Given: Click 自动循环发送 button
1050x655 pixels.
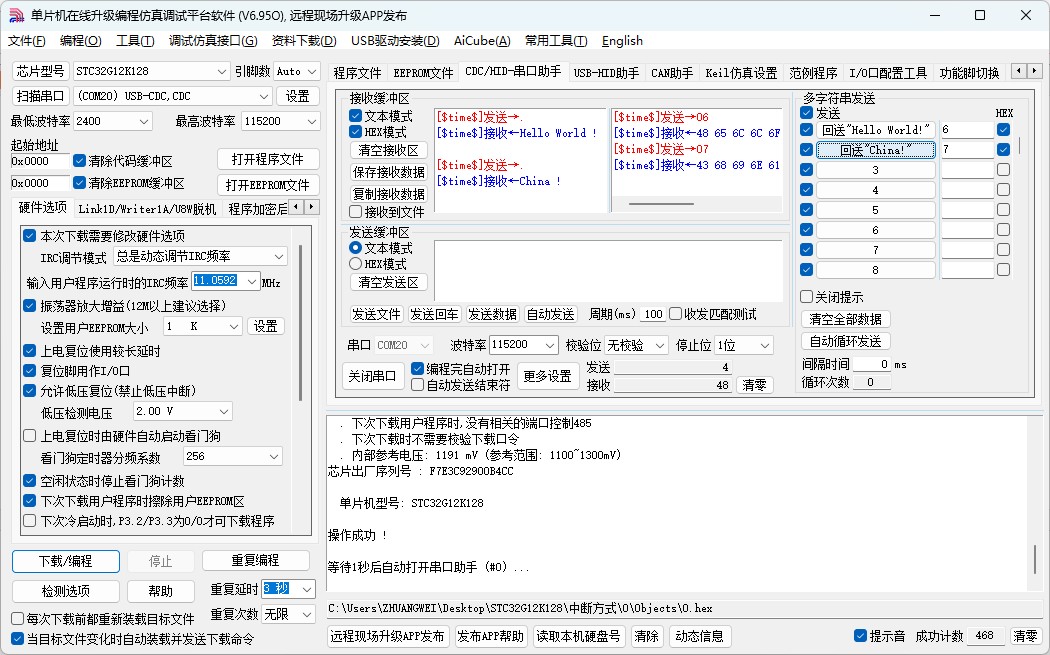Looking at the screenshot, I should (845, 341).
